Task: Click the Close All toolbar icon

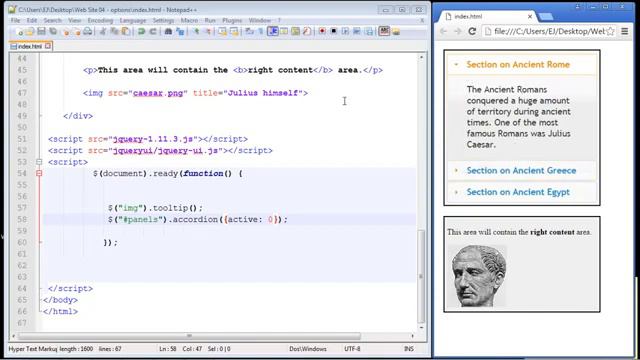Action: (x=77, y=31)
